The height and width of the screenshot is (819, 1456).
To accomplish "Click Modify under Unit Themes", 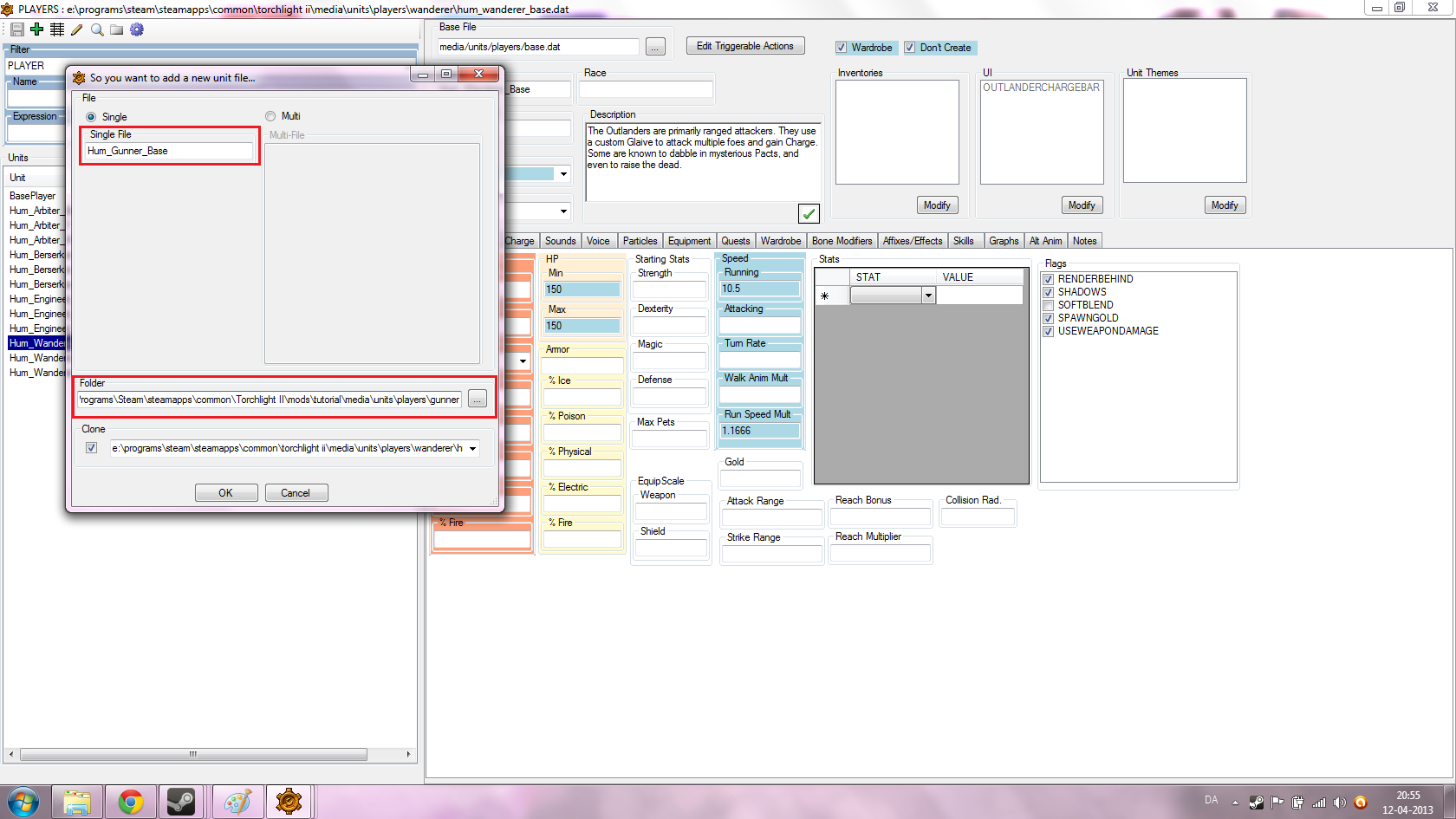I will pos(1225,205).
